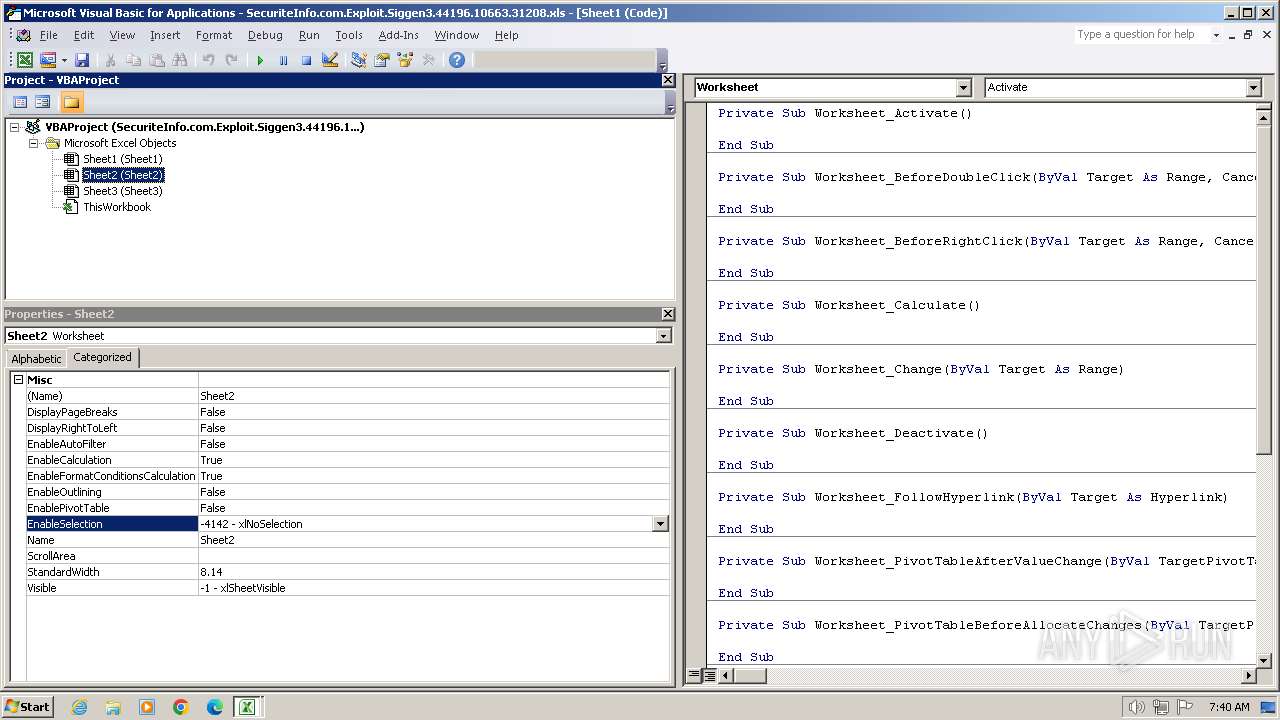Open the Edit menu
The width and height of the screenshot is (1280, 720).
click(84, 35)
